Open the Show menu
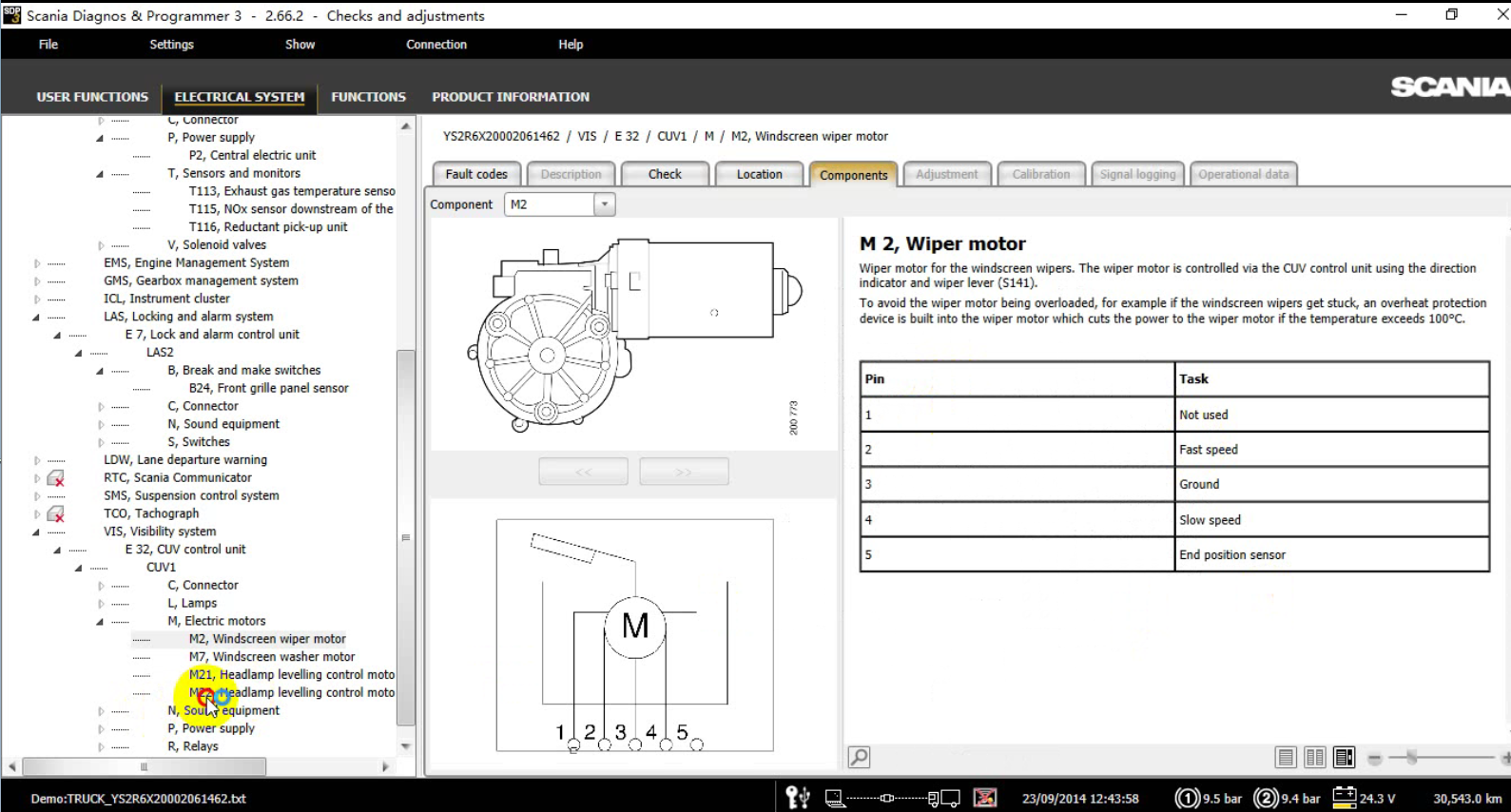 [300, 45]
